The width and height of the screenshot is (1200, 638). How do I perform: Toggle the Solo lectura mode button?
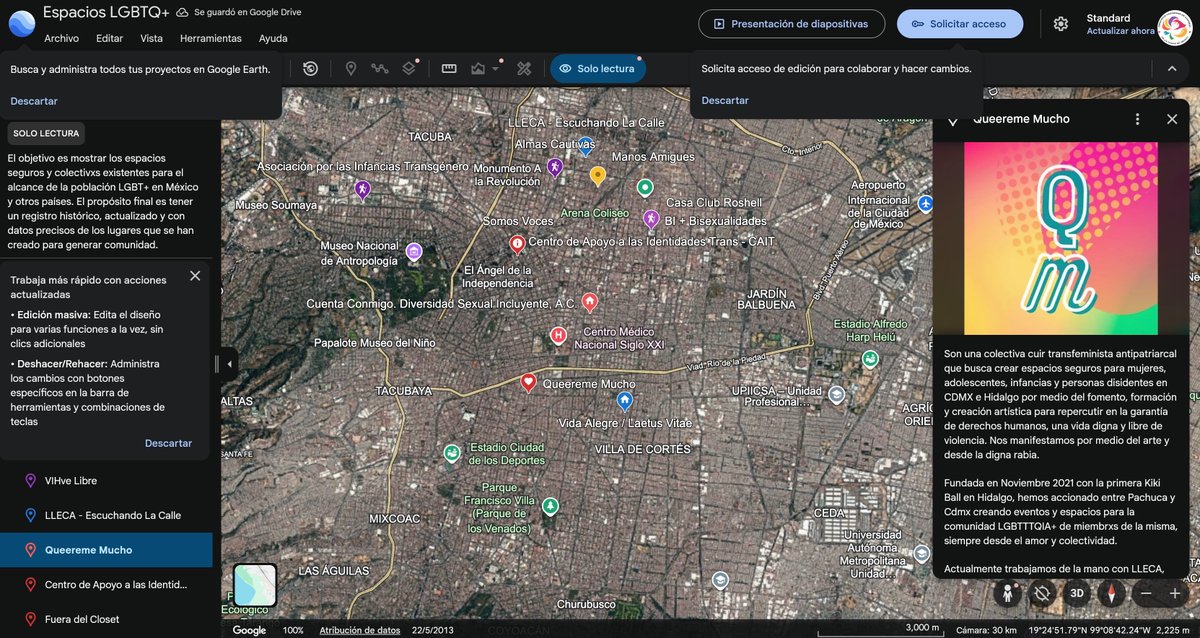(598, 68)
